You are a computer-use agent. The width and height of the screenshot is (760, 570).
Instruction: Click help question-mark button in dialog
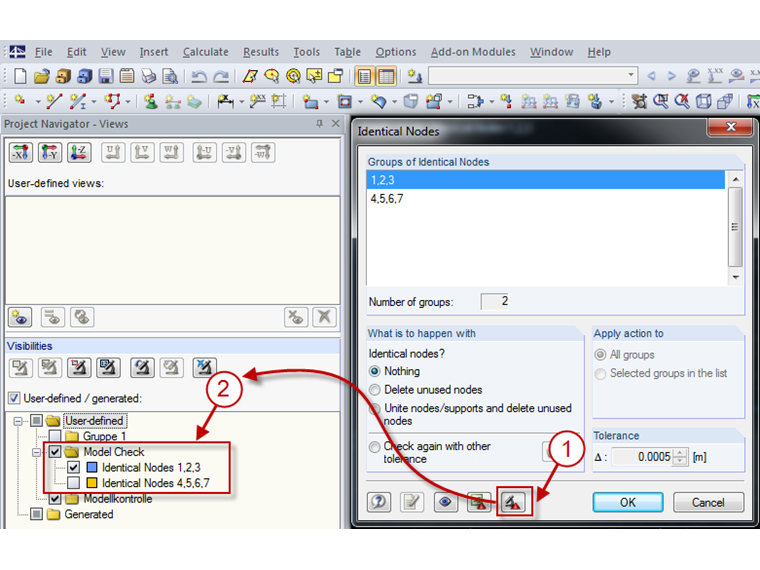coord(379,502)
